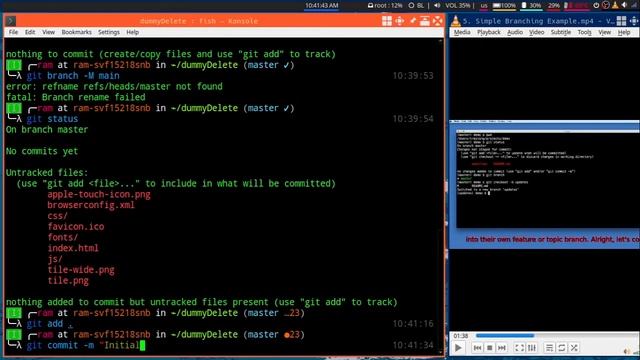
Task: Open VLC's Help menu
Action: [x=624, y=32]
